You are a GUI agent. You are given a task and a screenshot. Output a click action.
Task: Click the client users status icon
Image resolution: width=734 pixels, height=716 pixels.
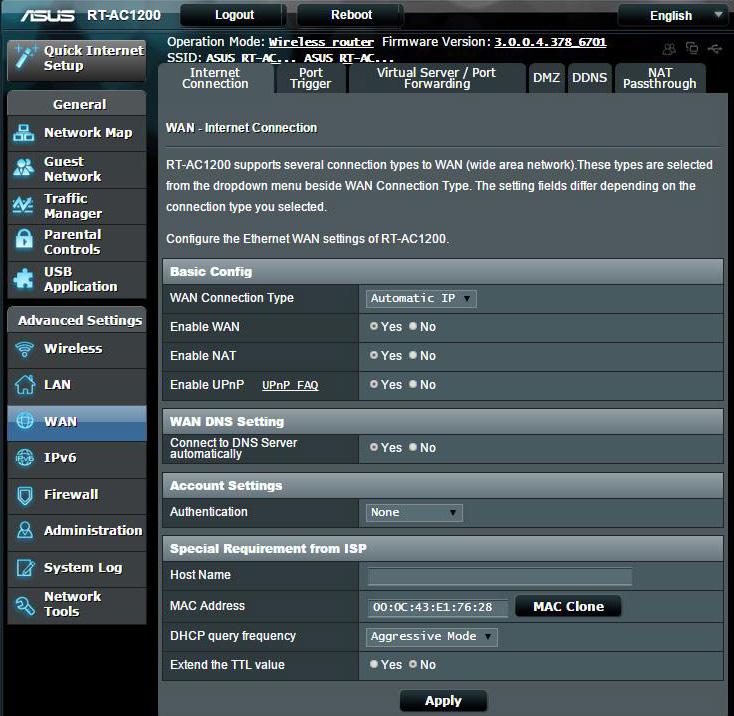pos(669,48)
